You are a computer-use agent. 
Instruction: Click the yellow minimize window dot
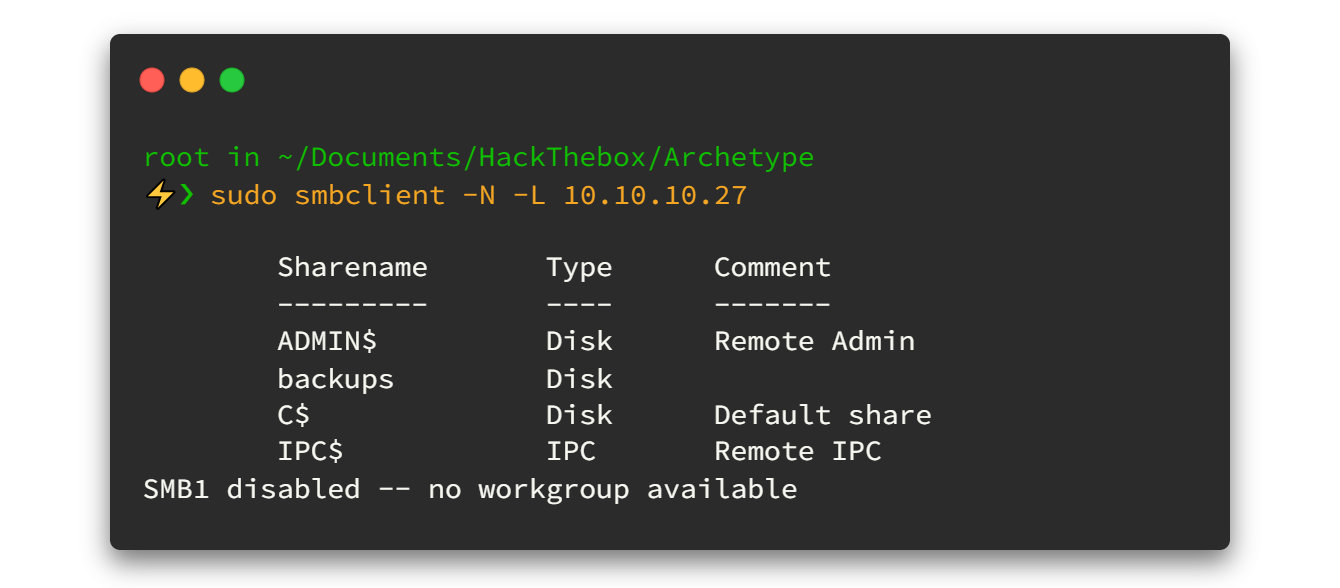point(192,80)
